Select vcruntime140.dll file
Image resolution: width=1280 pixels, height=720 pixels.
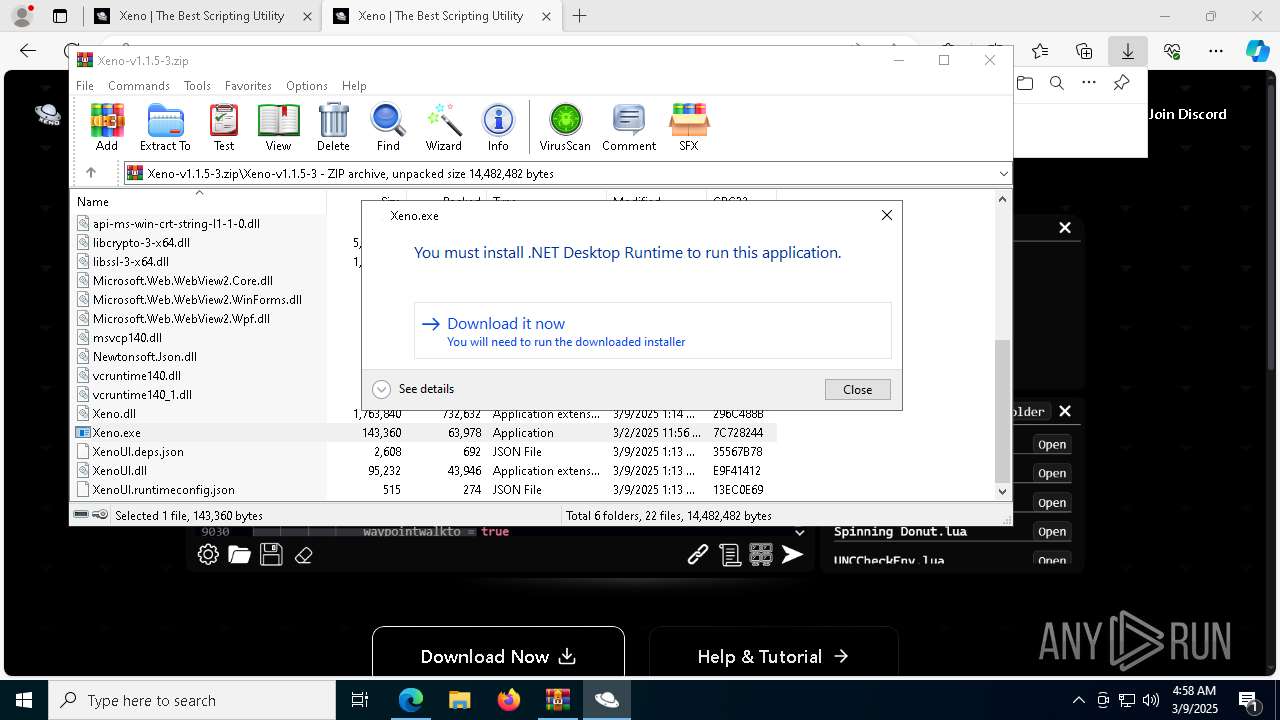click(137, 376)
